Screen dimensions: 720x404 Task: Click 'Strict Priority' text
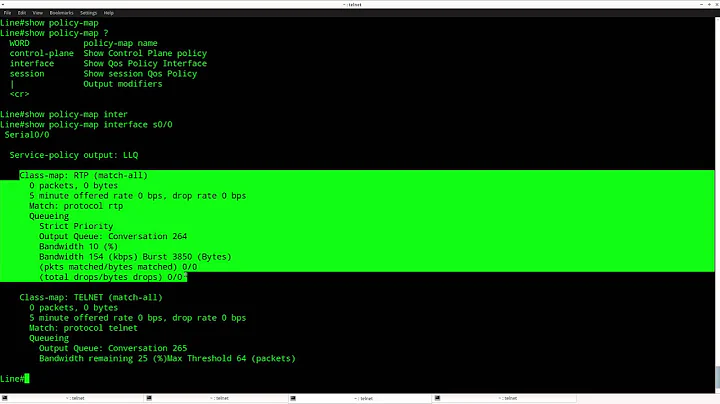click(76, 226)
